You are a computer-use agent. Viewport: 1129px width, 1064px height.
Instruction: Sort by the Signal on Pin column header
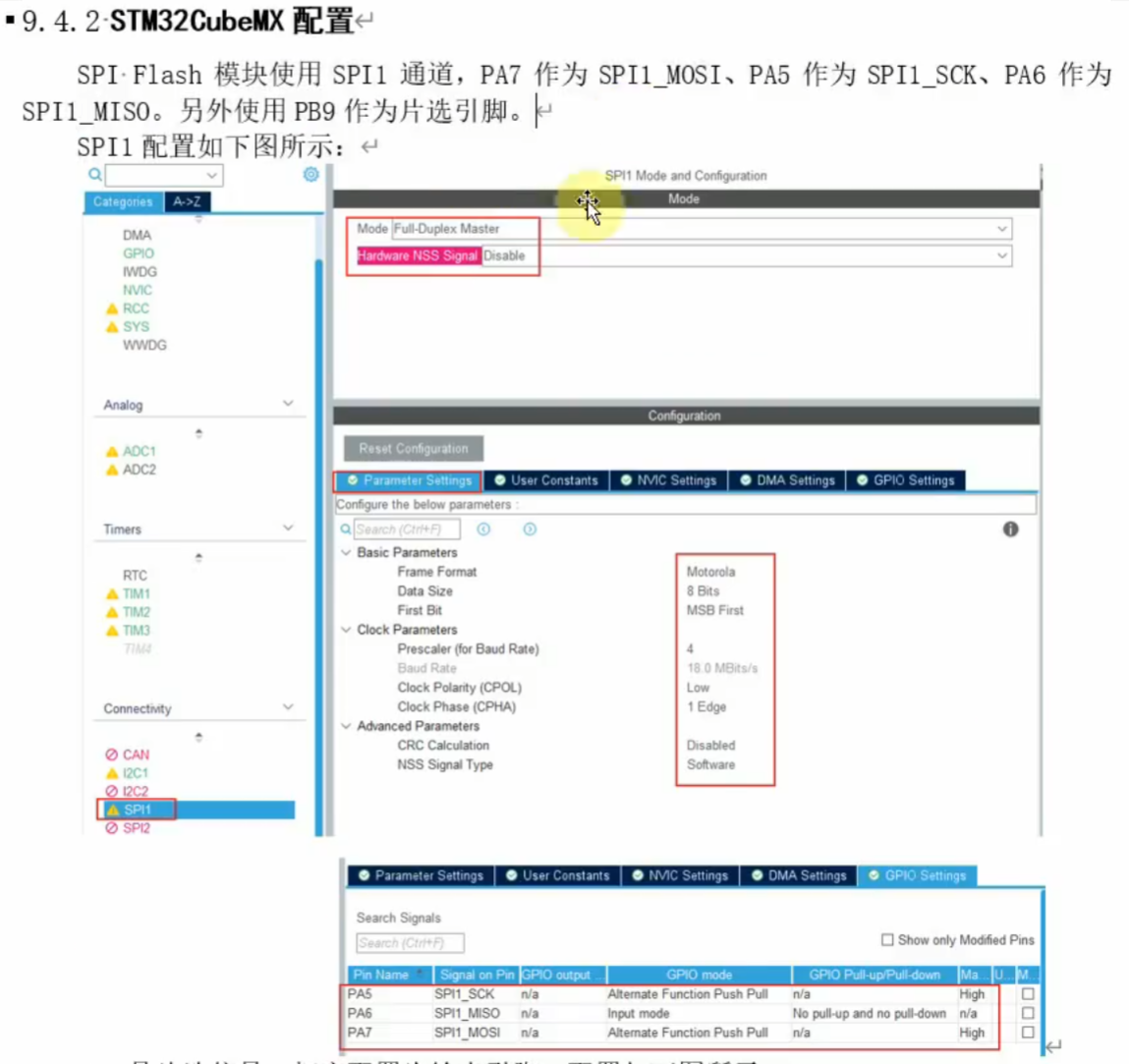pyautogui.click(x=476, y=975)
